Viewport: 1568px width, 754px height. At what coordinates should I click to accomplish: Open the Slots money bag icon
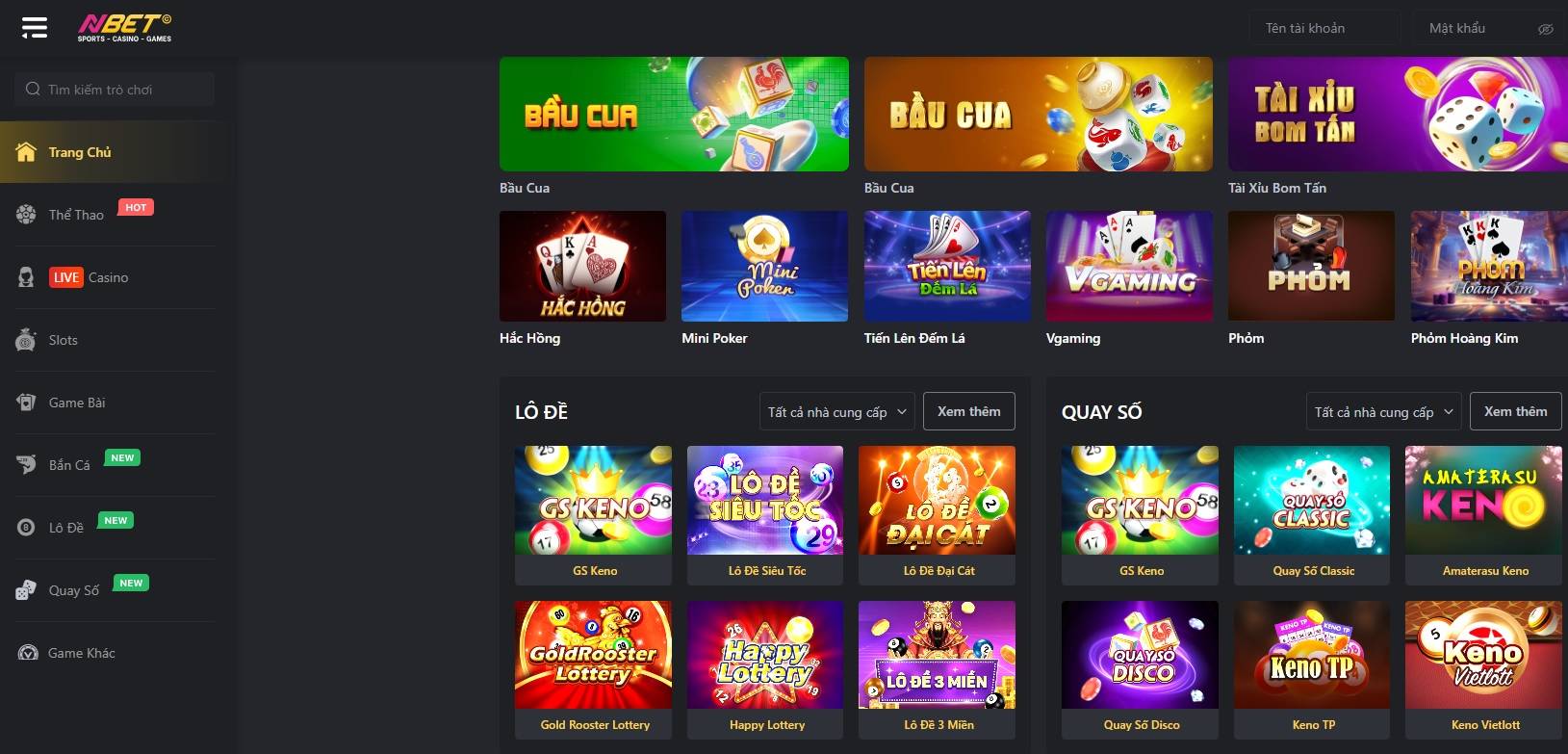click(26, 340)
